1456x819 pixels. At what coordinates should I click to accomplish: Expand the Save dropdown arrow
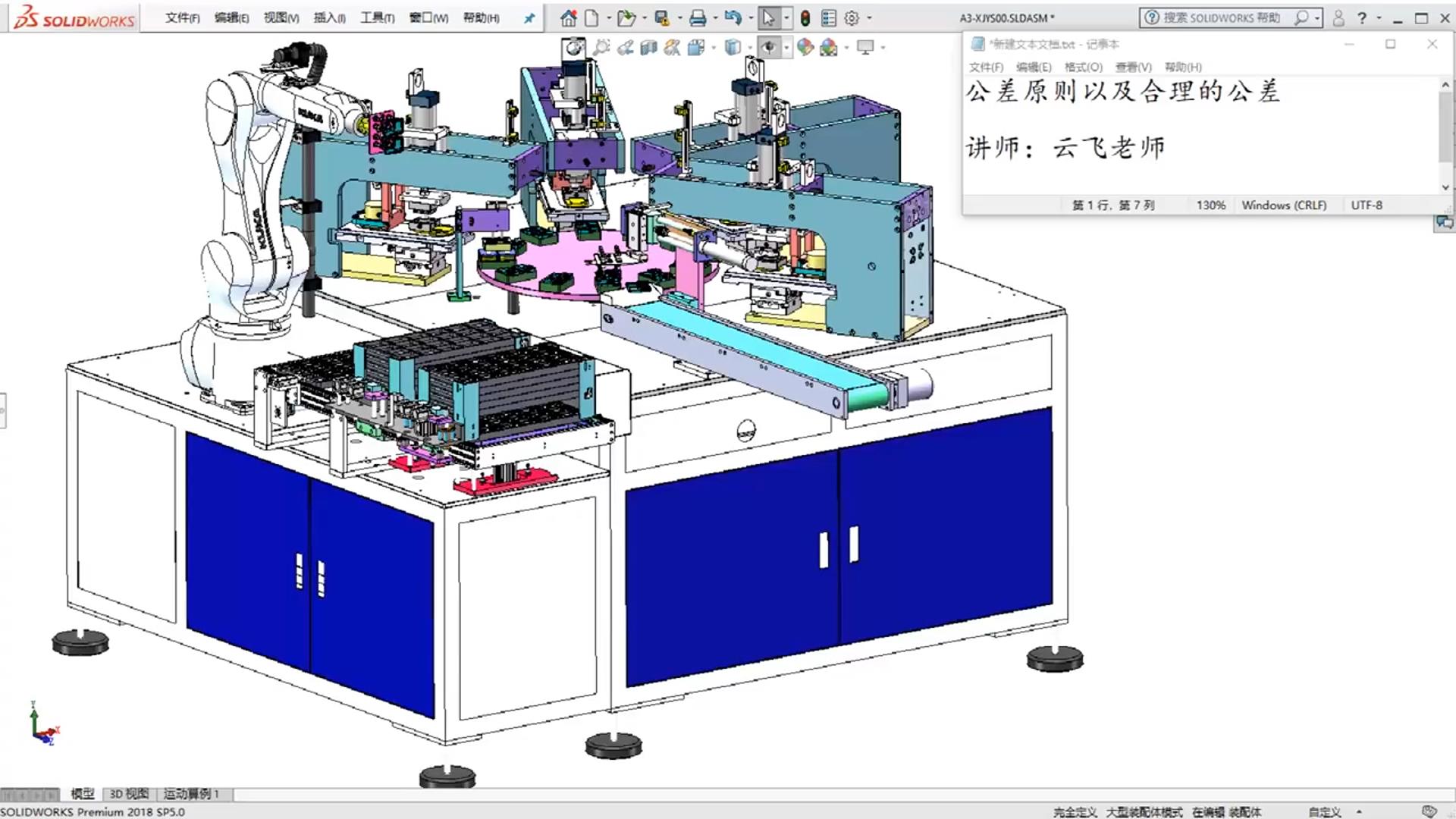coord(679,17)
